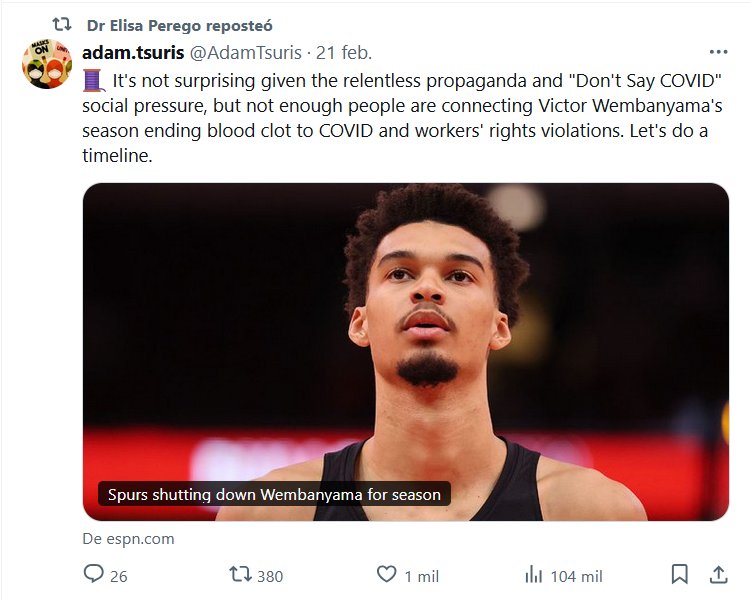Open the reply speech bubble icon
This screenshot has width=750, height=600.
(x=94, y=575)
